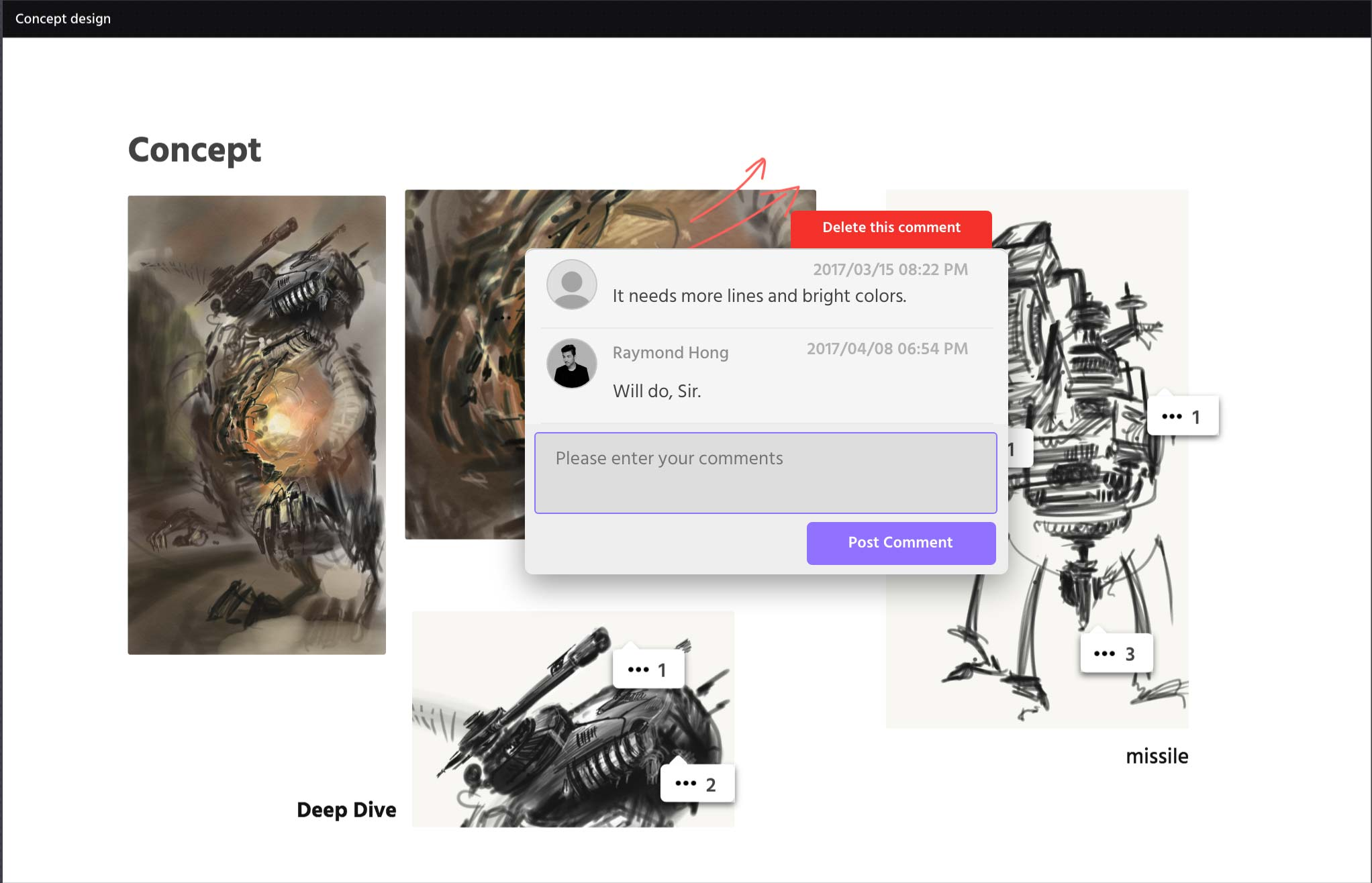The width and height of the screenshot is (1372, 883).
Task: Select the 'It needs more lines' comment
Action: coord(759,296)
